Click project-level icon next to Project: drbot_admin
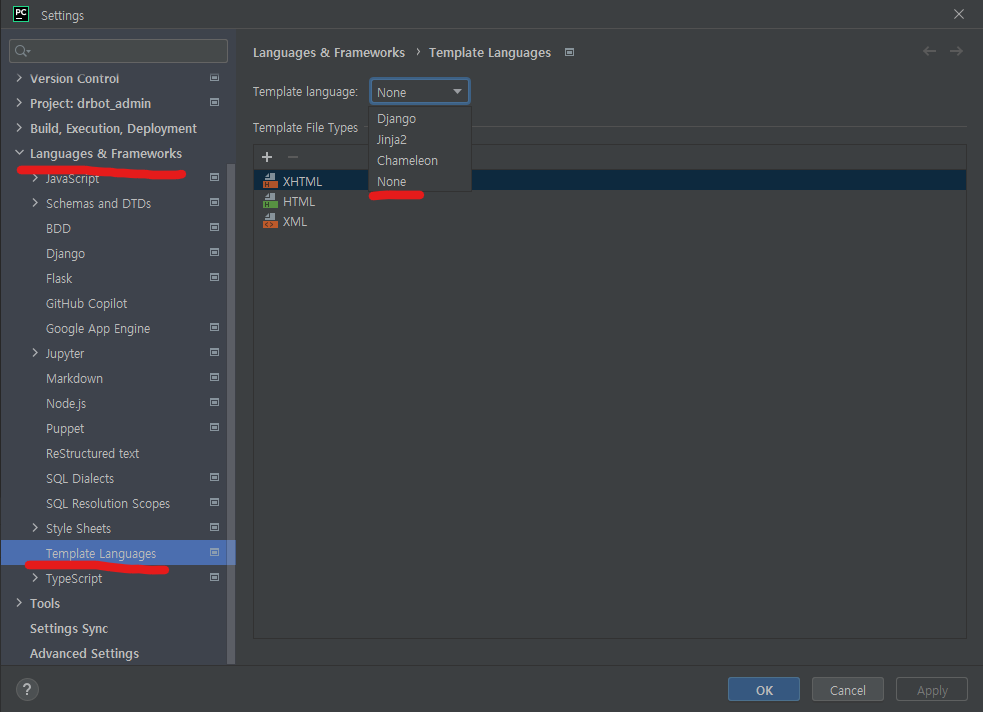The height and width of the screenshot is (712, 983). pyautogui.click(x=214, y=102)
